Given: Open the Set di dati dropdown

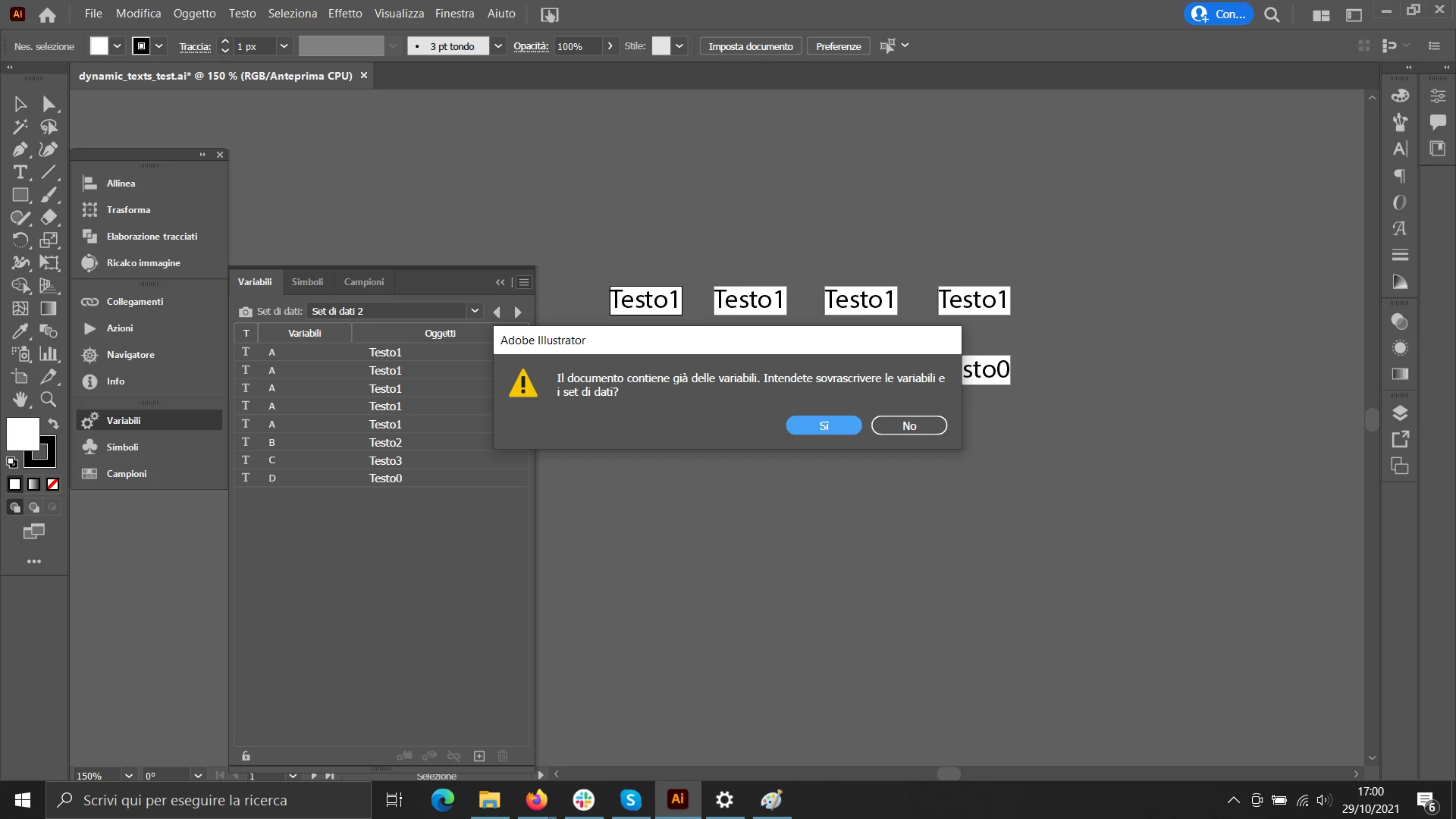Looking at the screenshot, I should click(474, 311).
